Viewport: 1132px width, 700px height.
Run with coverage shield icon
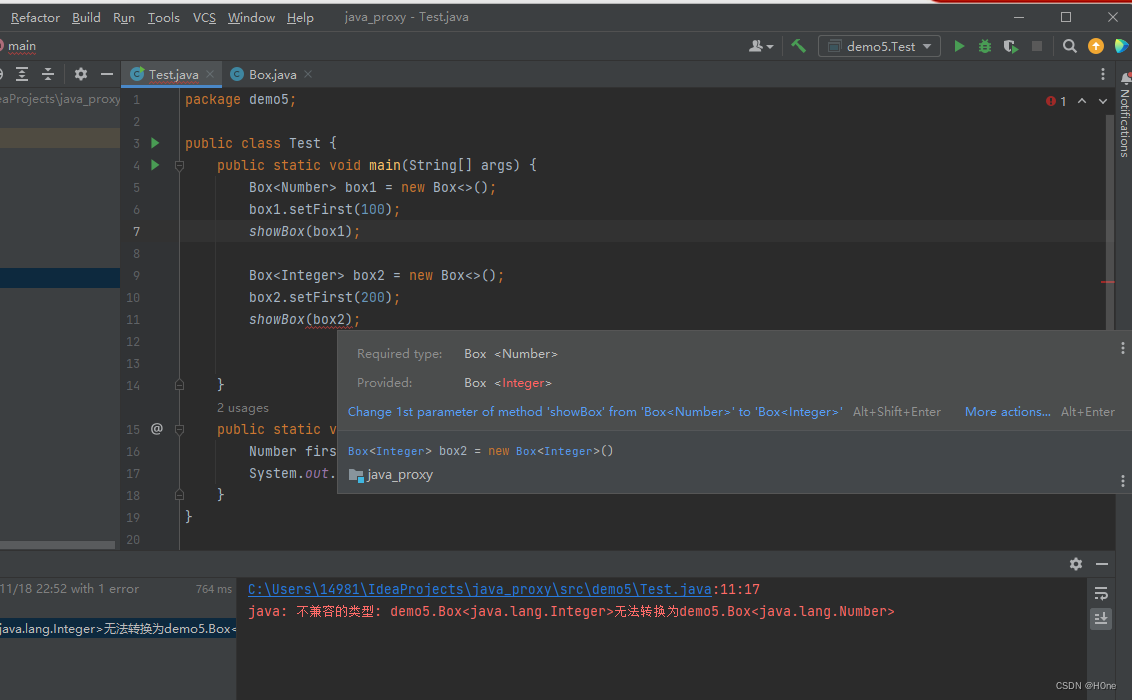click(x=1011, y=46)
